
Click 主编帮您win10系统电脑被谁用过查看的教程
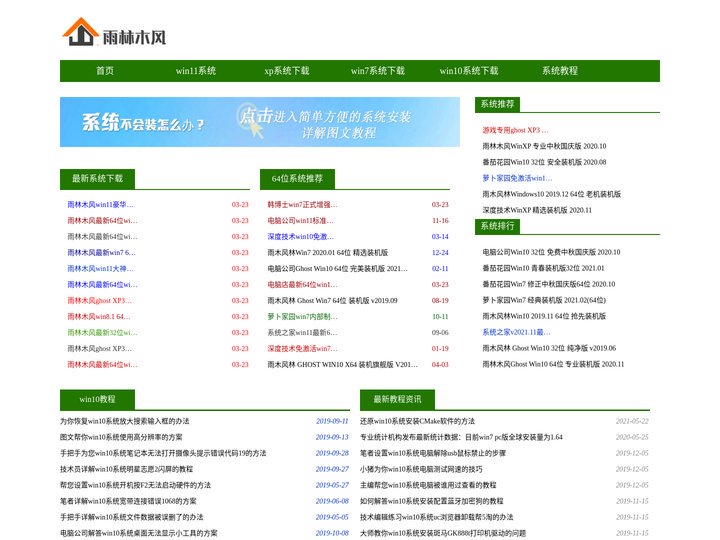point(428,485)
